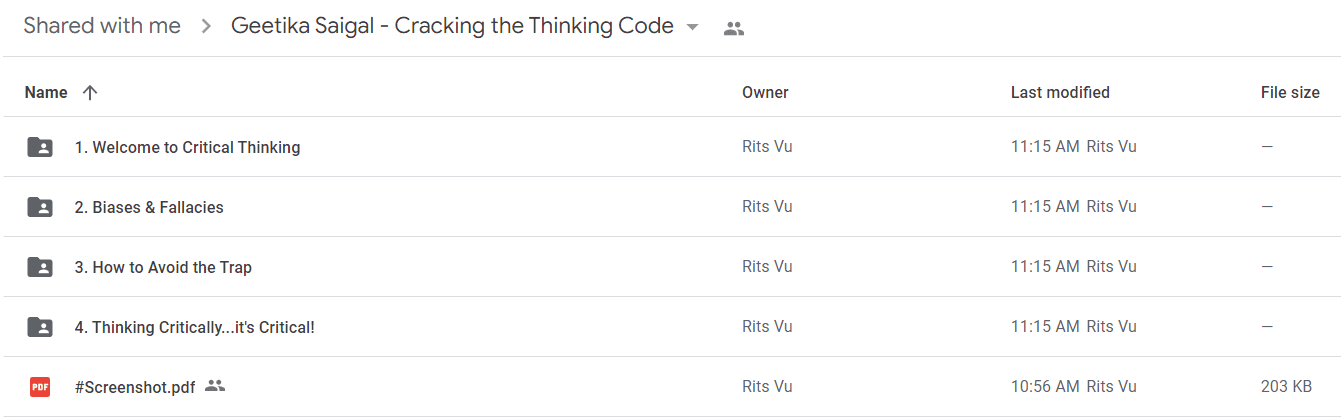
Task: Select the folder icon for Thinking Critically...it's Critical!
Action: click(40, 327)
